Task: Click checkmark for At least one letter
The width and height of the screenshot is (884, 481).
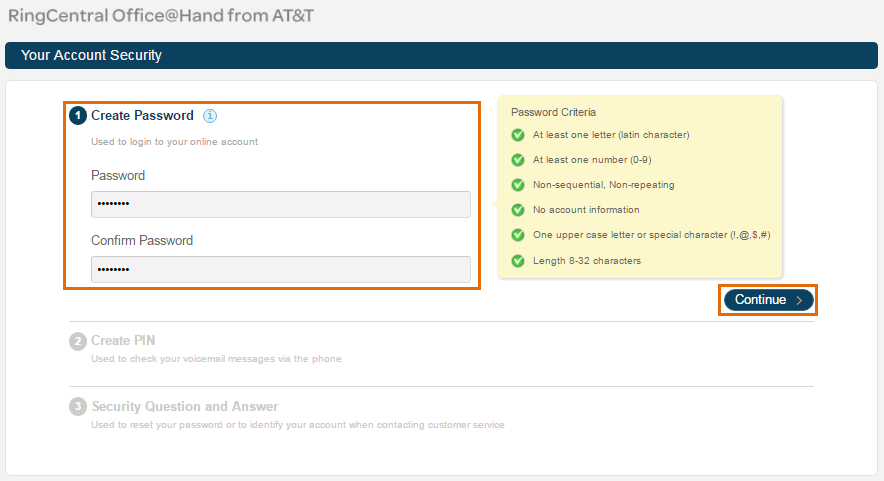Action: click(518, 135)
